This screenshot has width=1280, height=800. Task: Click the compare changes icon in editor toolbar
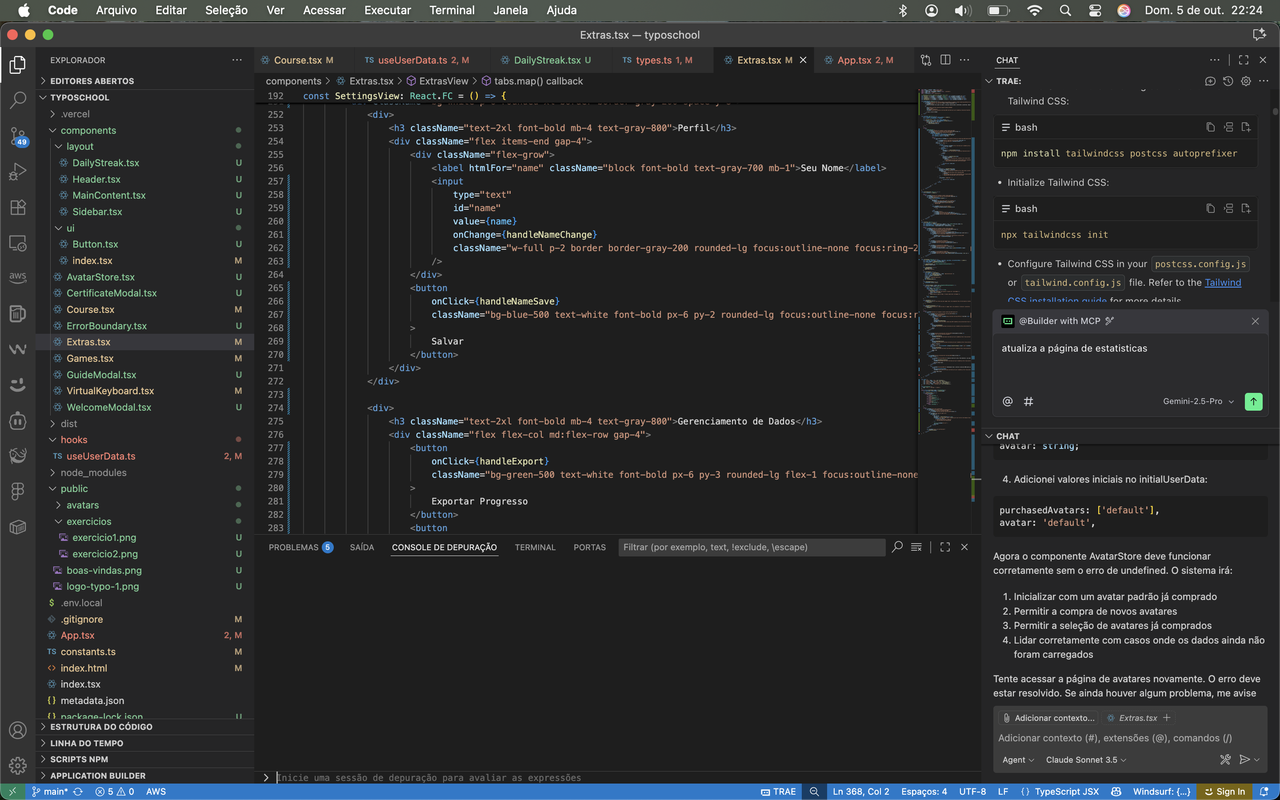(x=926, y=60)
